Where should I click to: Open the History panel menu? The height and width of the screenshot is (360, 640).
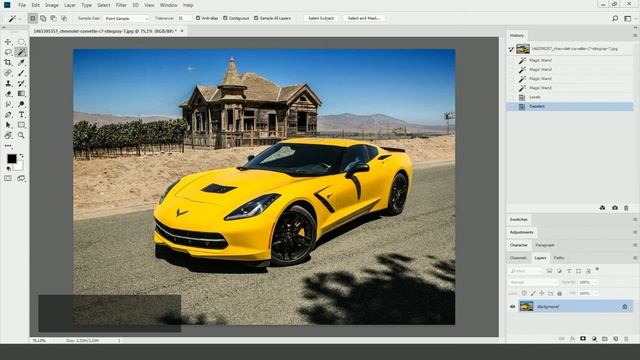coord(635,36)
